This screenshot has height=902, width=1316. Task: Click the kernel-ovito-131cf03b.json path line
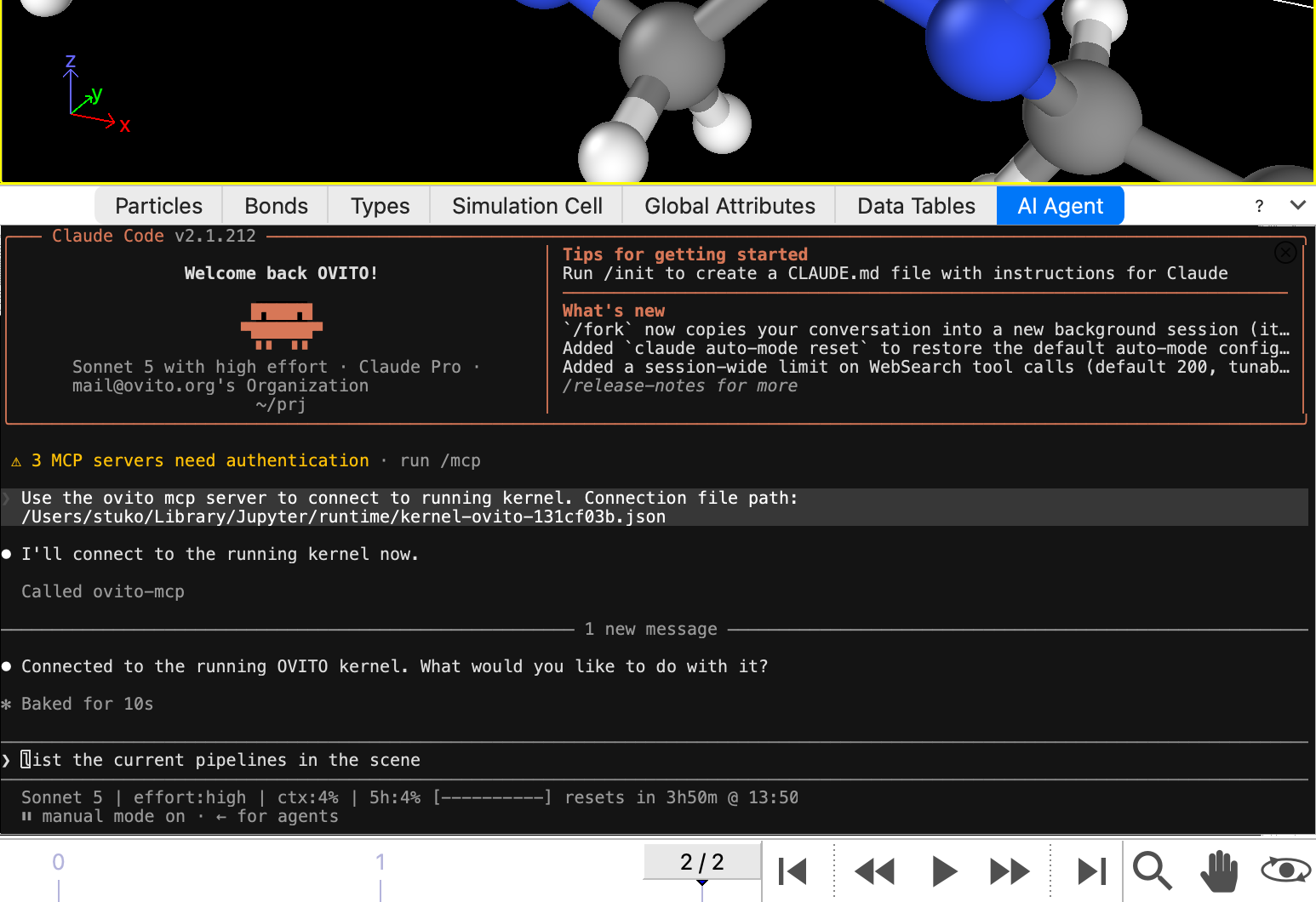click(x=343, y=517)
